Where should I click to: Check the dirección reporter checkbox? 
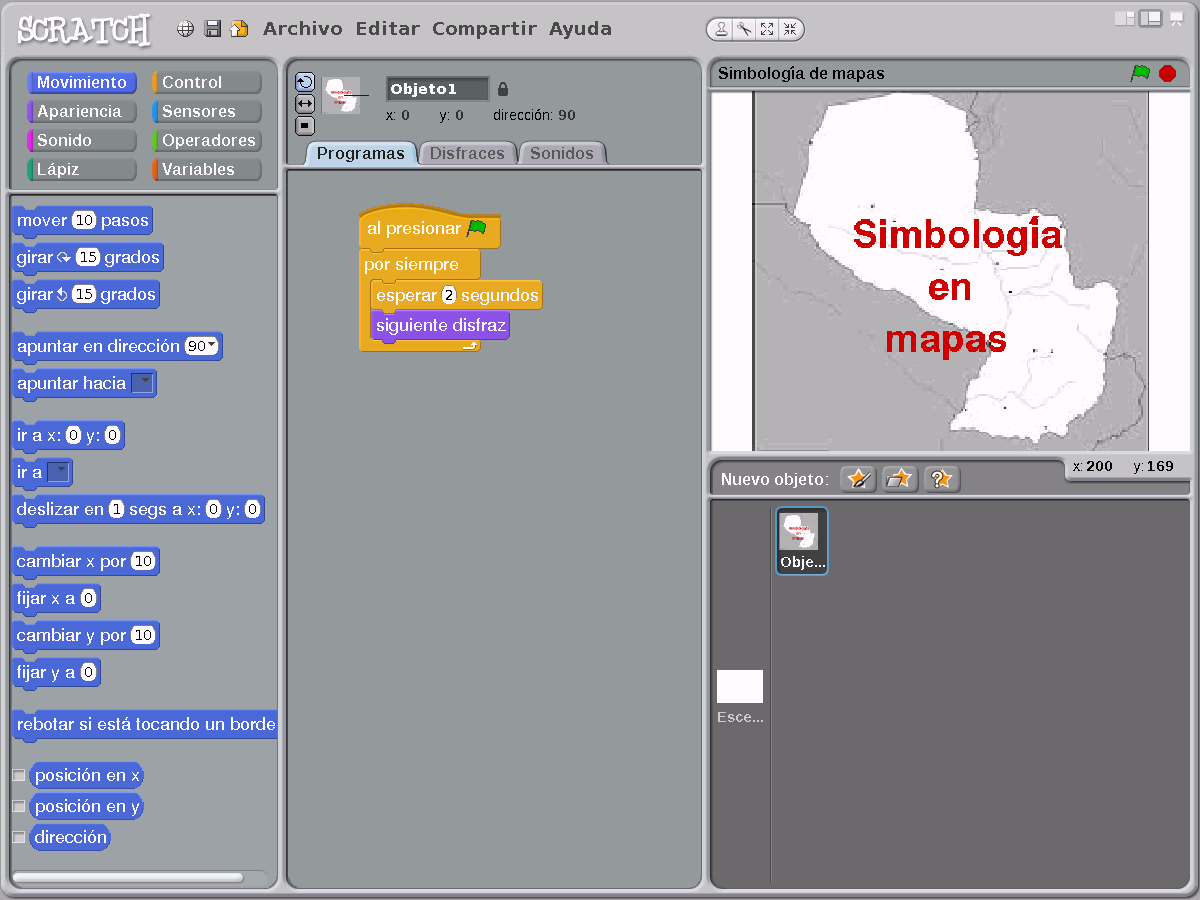click(17, 837)
